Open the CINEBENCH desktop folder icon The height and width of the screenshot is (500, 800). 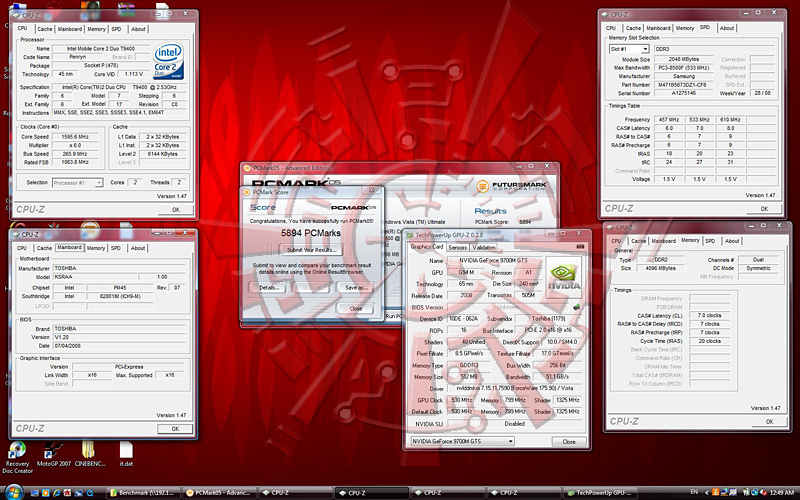(x=90, y=455)
